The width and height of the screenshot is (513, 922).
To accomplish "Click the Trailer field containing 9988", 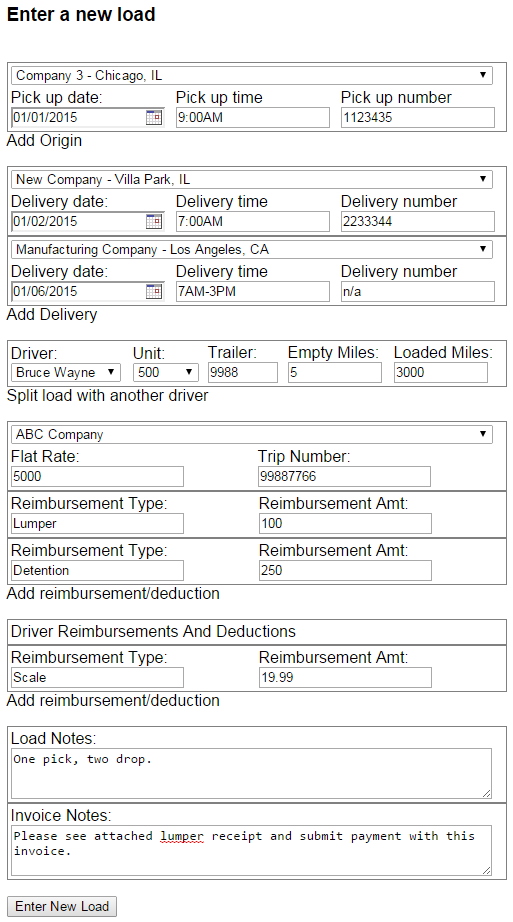I will (242, 372).
